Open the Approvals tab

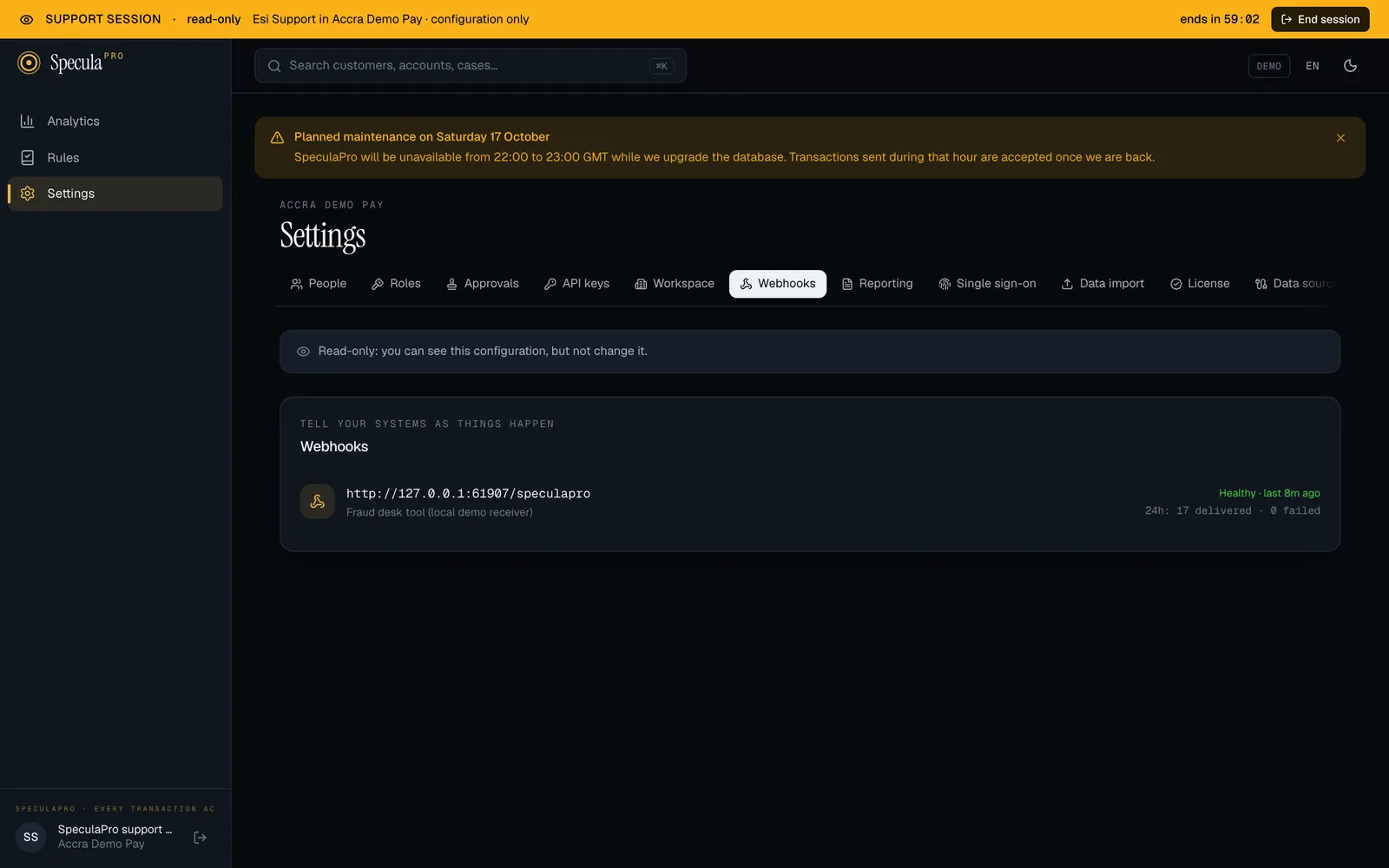pos(482,284)
